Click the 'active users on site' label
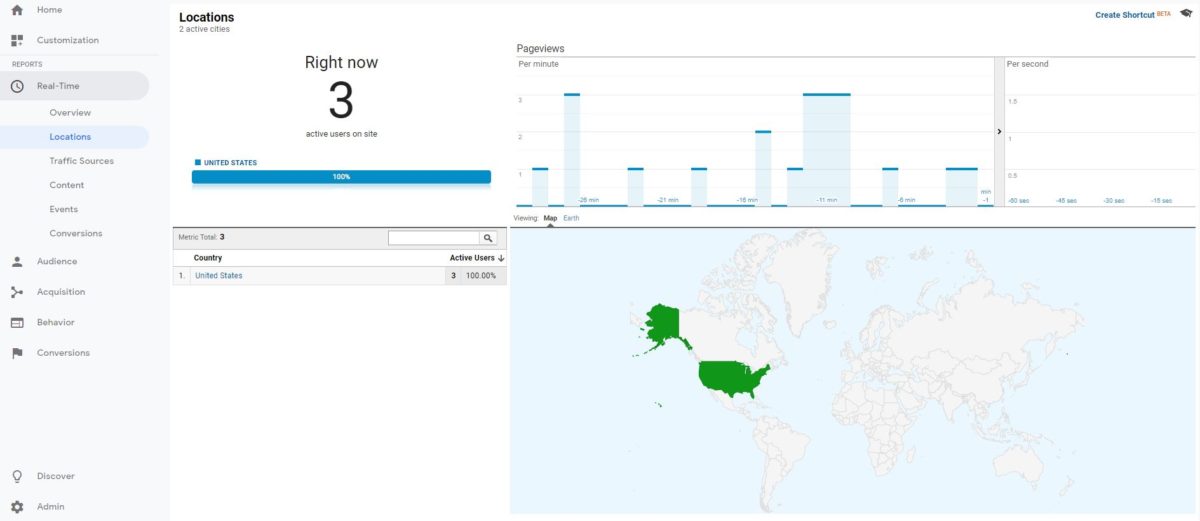This screenshot has width=1200, height=521. point(341,133)
